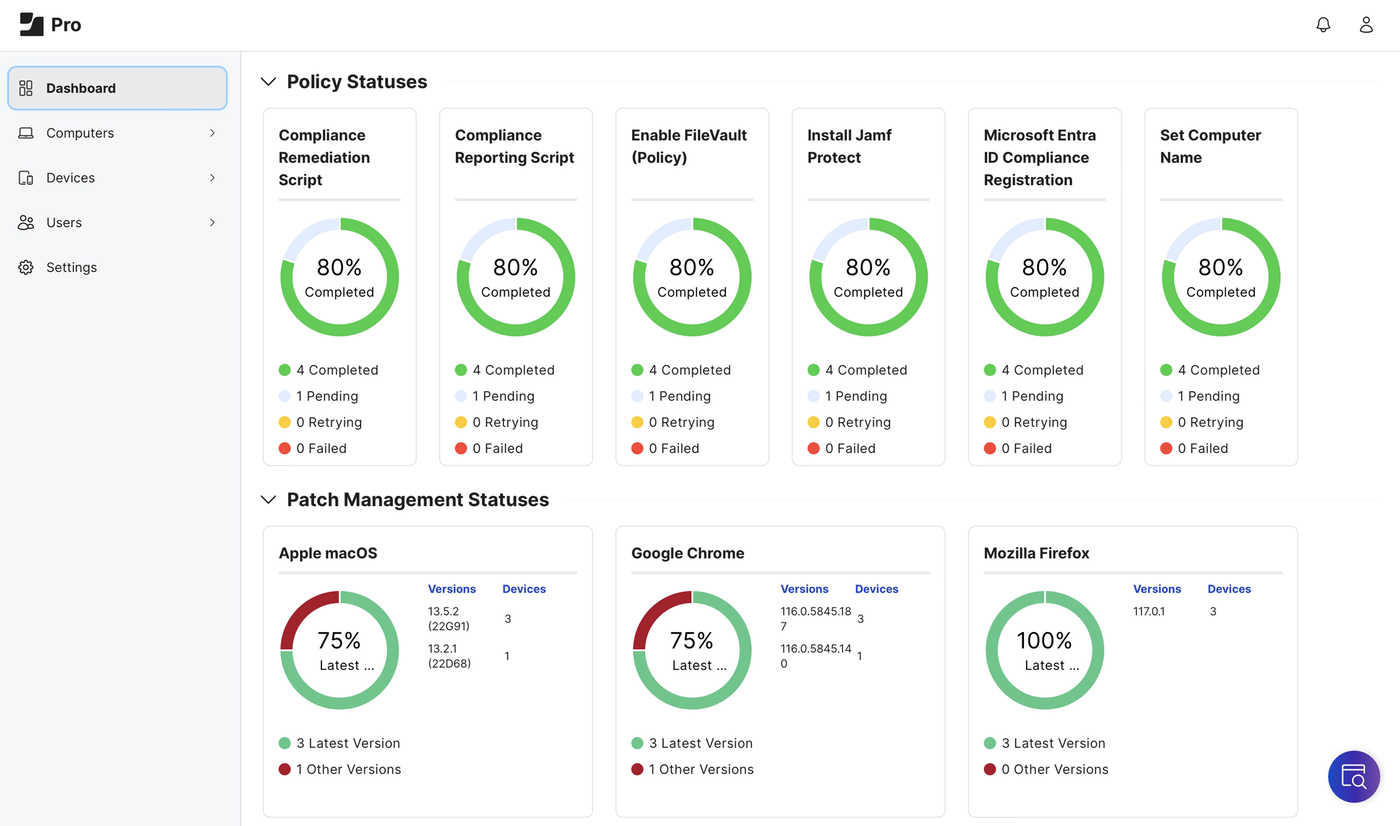This screenshot has height=826, width=1400.
Task: Click Devices header in Google Chrome card
Action: pos(877,589)
